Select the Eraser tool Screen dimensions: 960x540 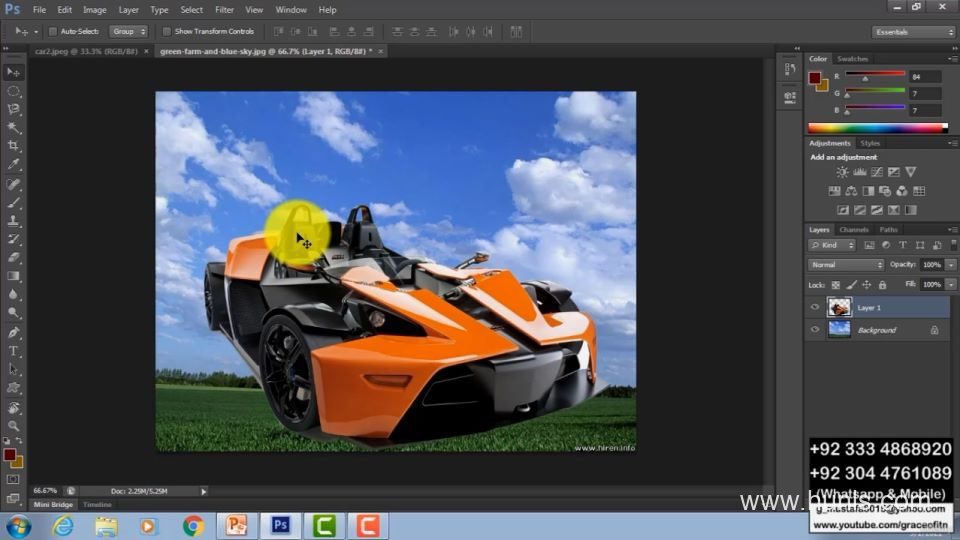(13, 258)
